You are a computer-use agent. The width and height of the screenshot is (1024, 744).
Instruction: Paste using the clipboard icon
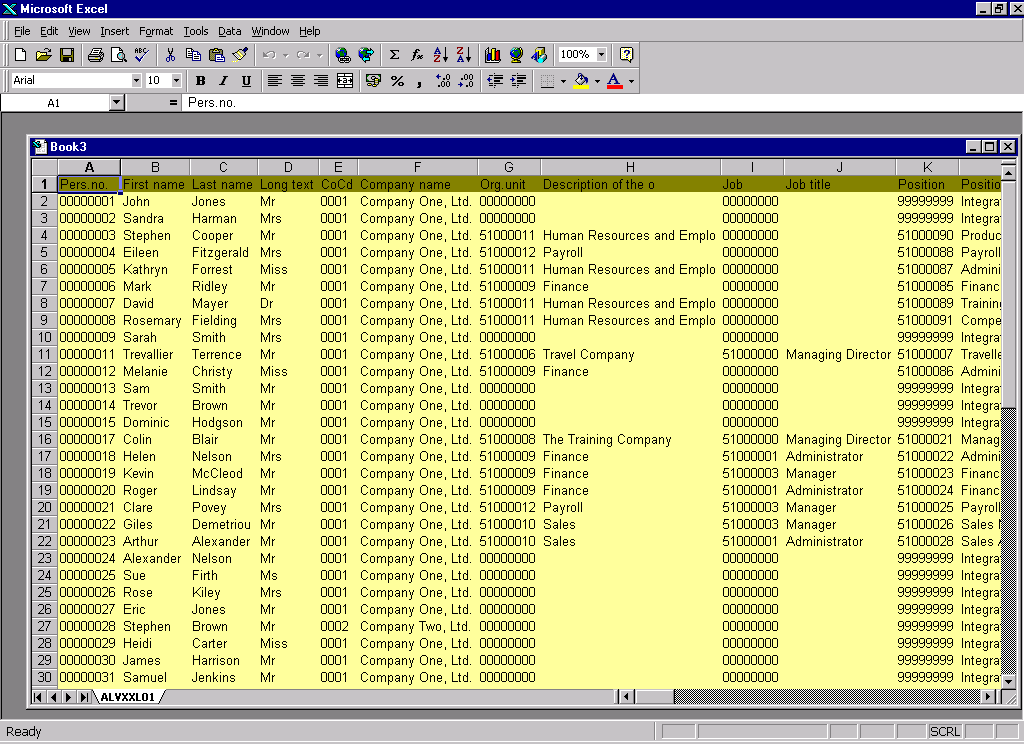[216, 55]
